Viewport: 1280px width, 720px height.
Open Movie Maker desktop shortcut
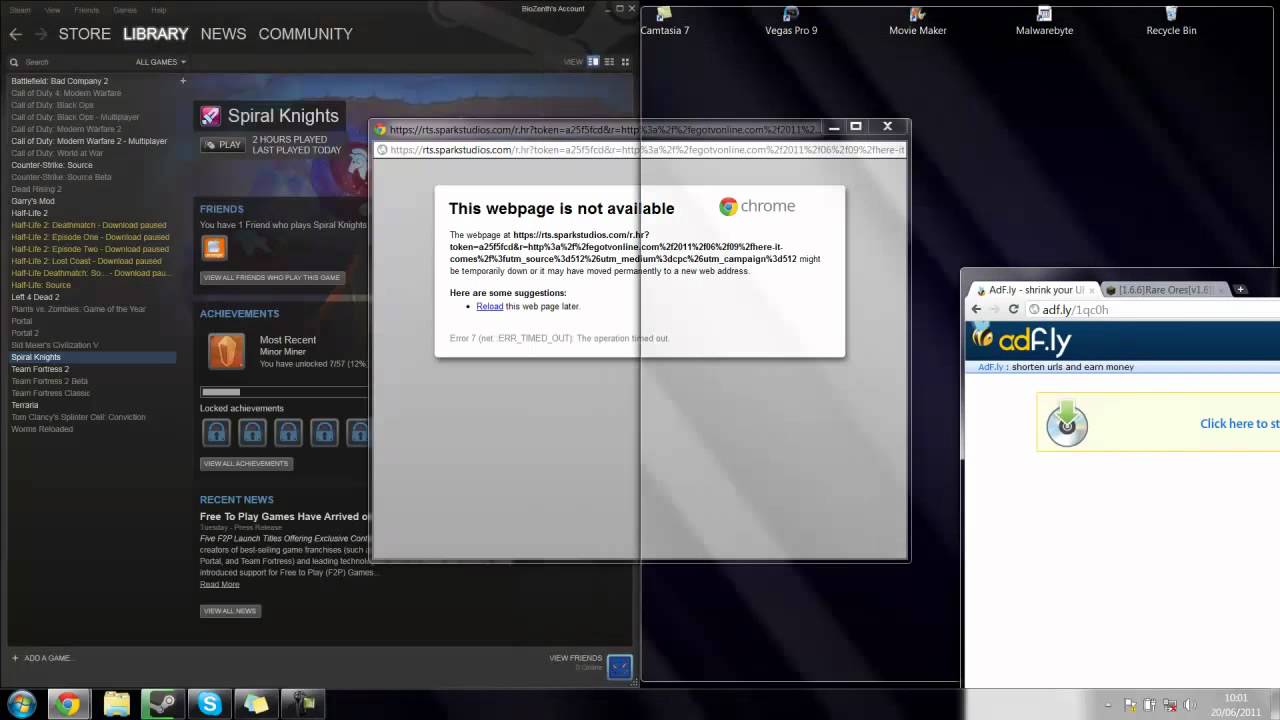[x=918, y=22]
